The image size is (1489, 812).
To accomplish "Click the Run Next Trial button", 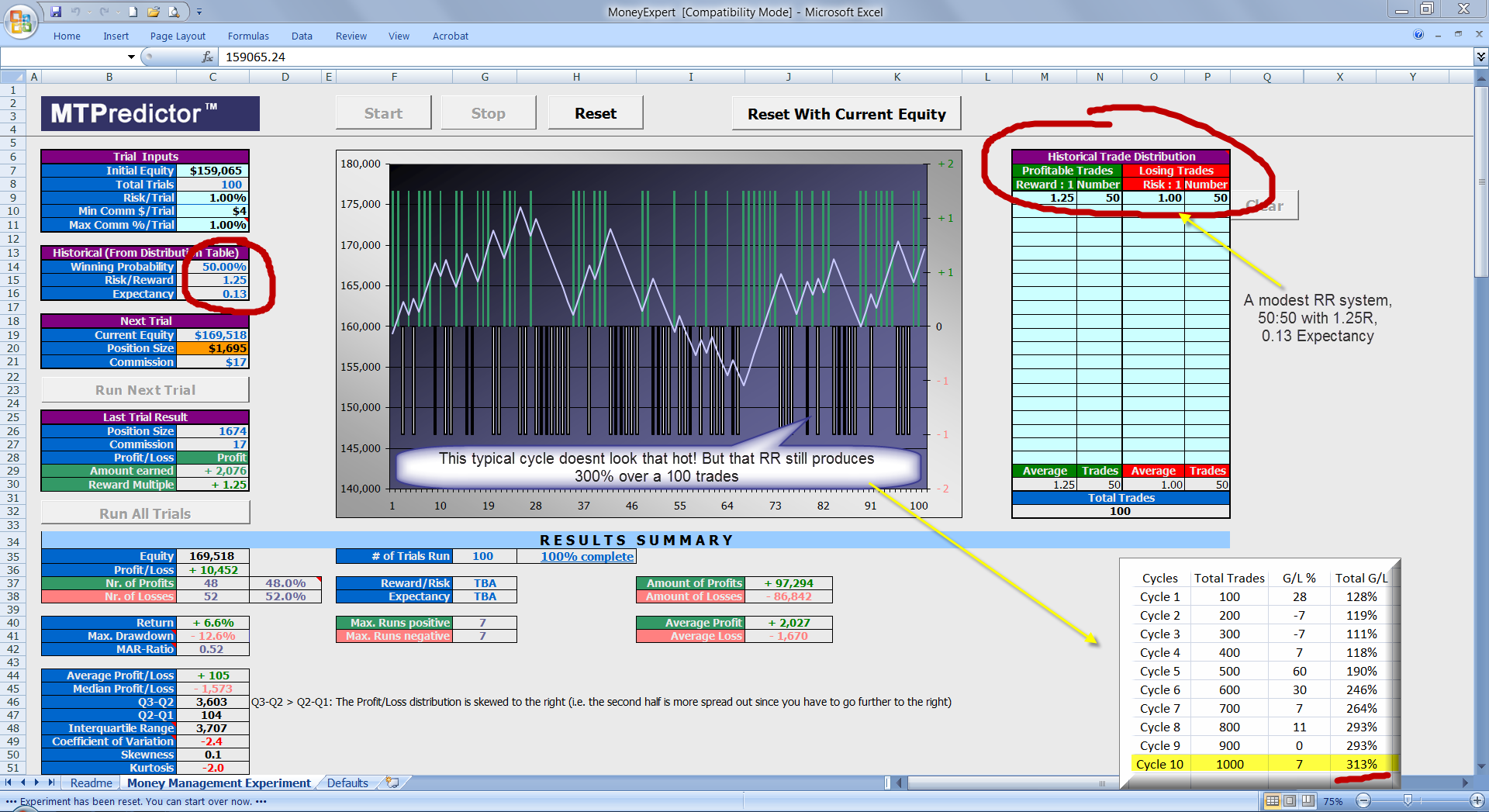I will click(145, 390).
